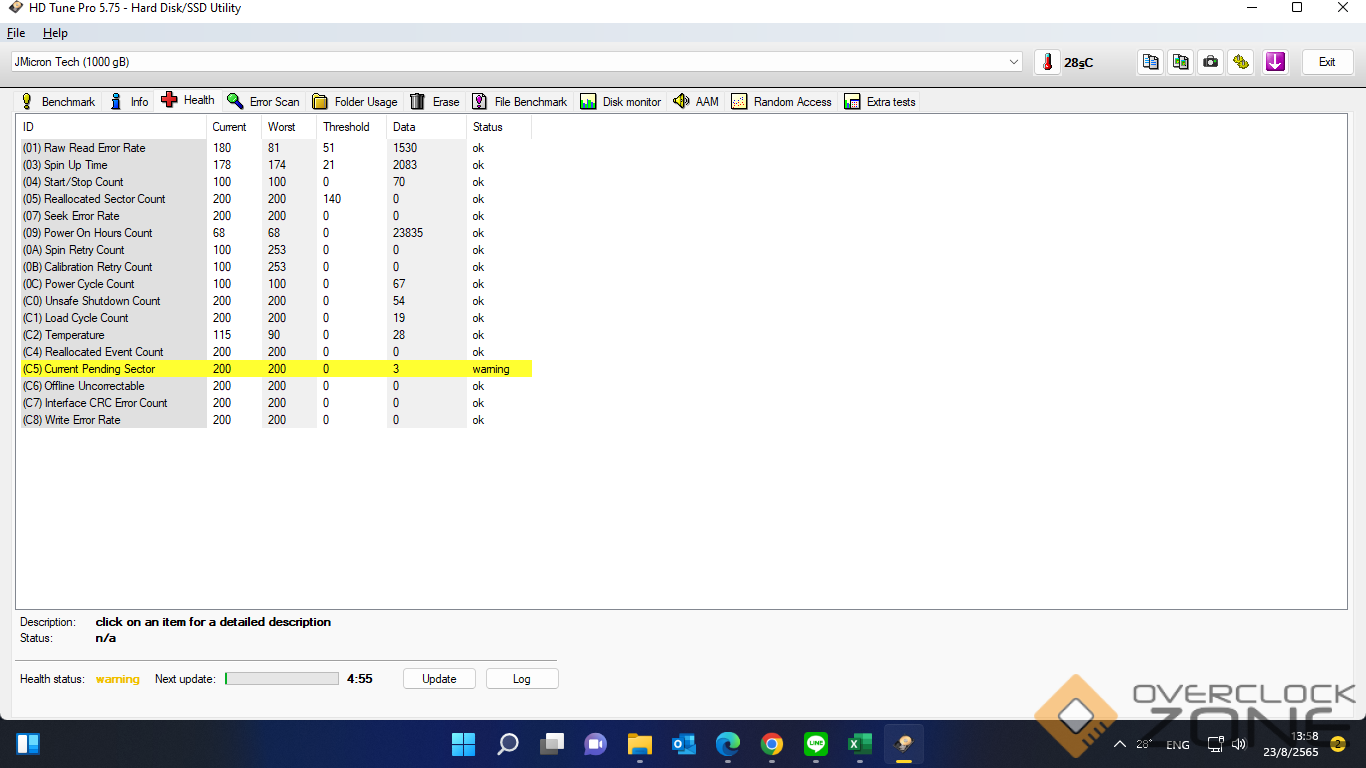Image resolution: width=1366 pixels, height=768 pixels.
Task: Save screenshot using the camera icon
Action: (x=1211, y=62)
